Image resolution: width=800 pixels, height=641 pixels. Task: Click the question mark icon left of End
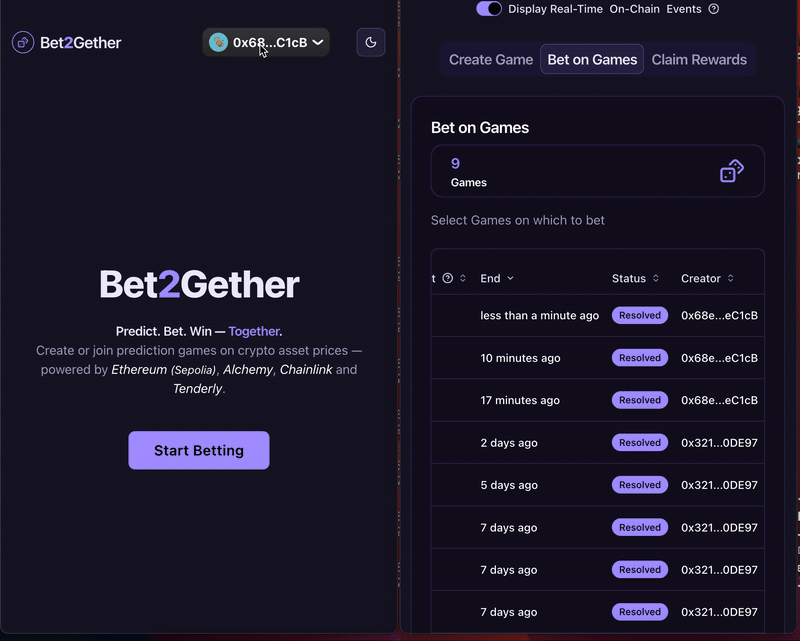pos(448,278)
